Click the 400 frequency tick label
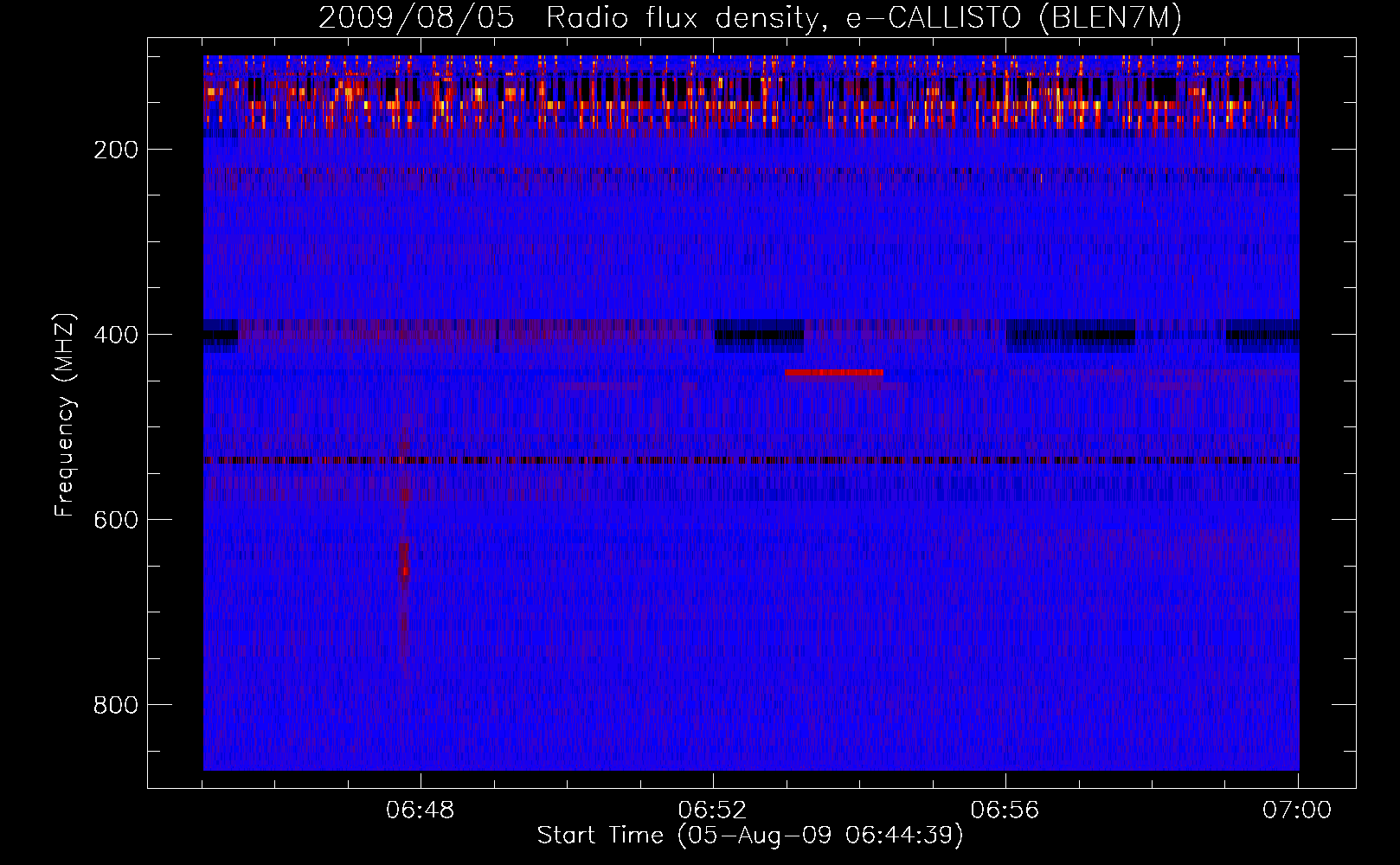 pos(116,335)
